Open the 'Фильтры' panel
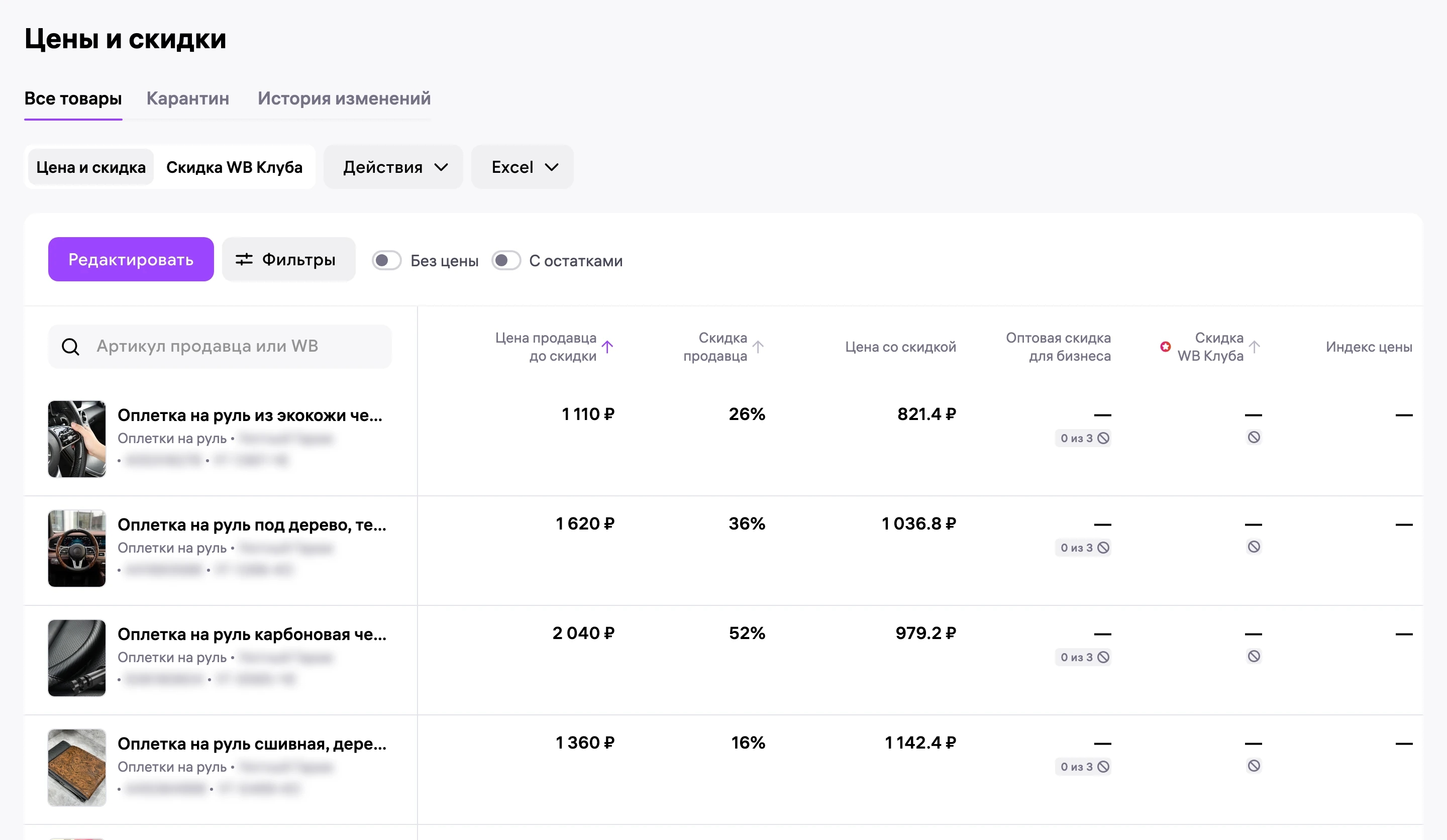This screenshot has height=840, width=1447. point(289,260)
